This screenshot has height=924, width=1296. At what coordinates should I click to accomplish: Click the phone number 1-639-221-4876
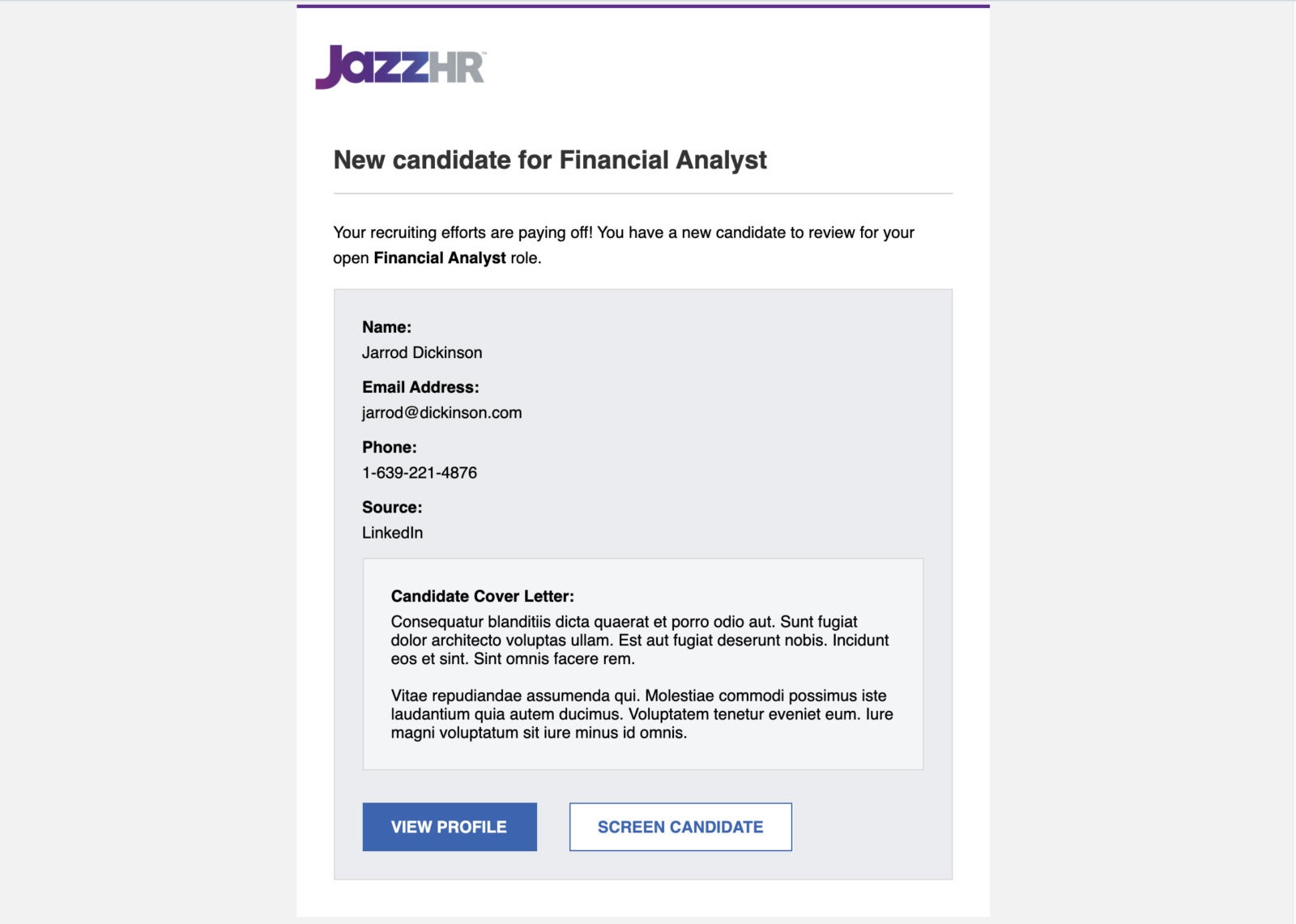[x=420, y=472]
